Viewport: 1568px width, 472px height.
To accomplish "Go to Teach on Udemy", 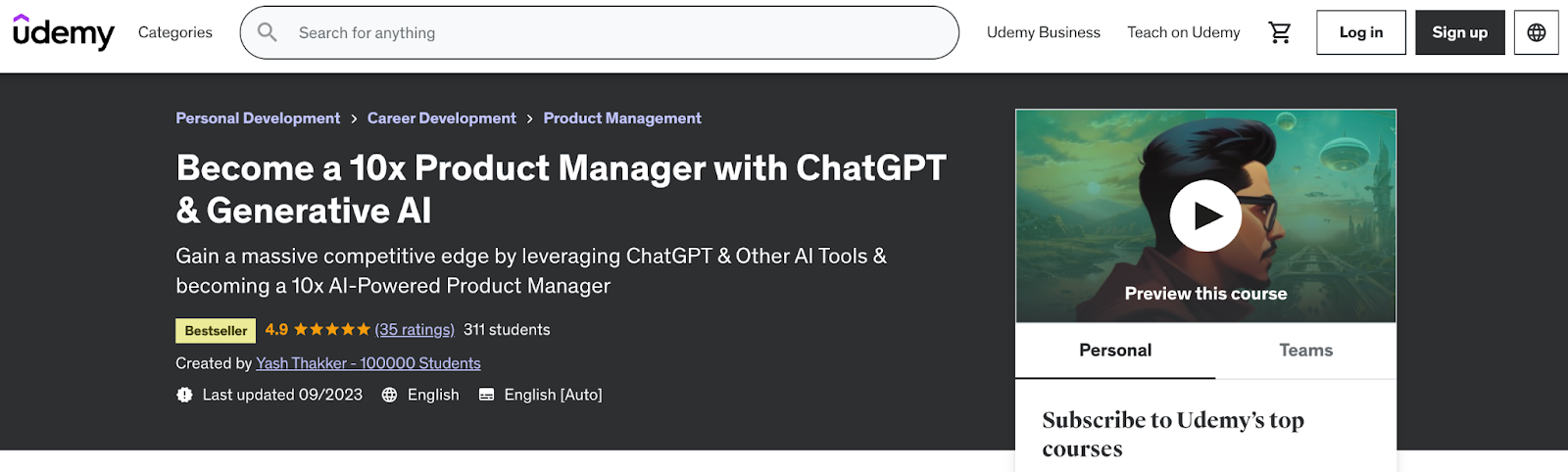I will [1183, 32].
